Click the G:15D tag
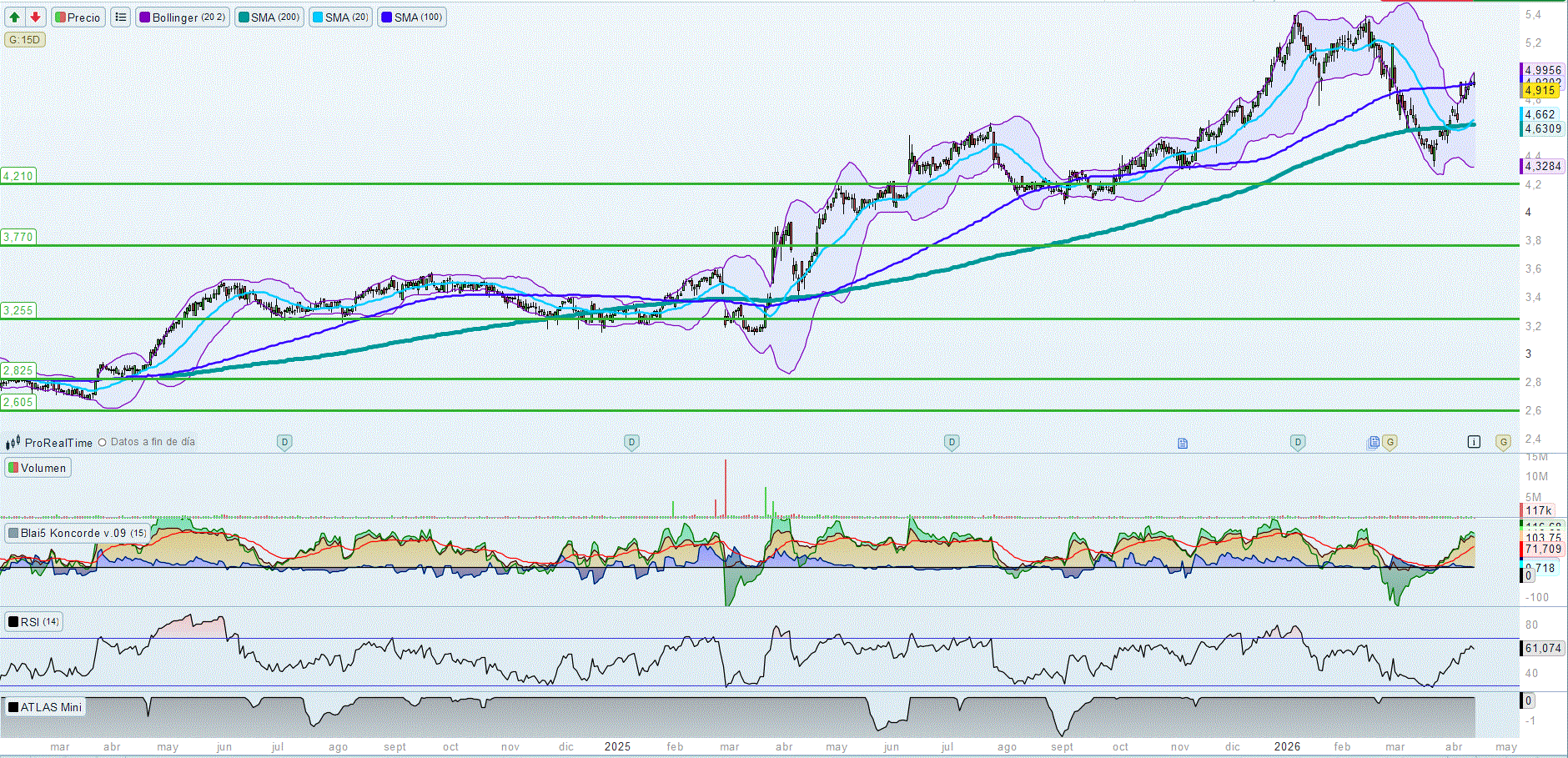 coord(24,40)
